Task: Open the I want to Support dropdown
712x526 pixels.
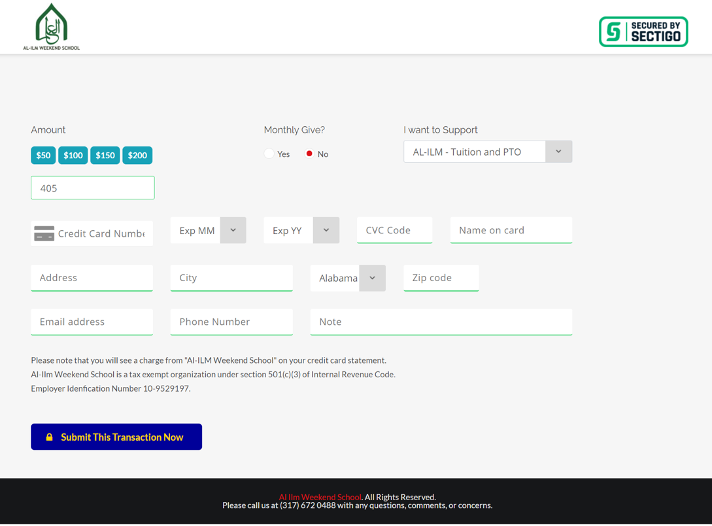Action: 488,152
